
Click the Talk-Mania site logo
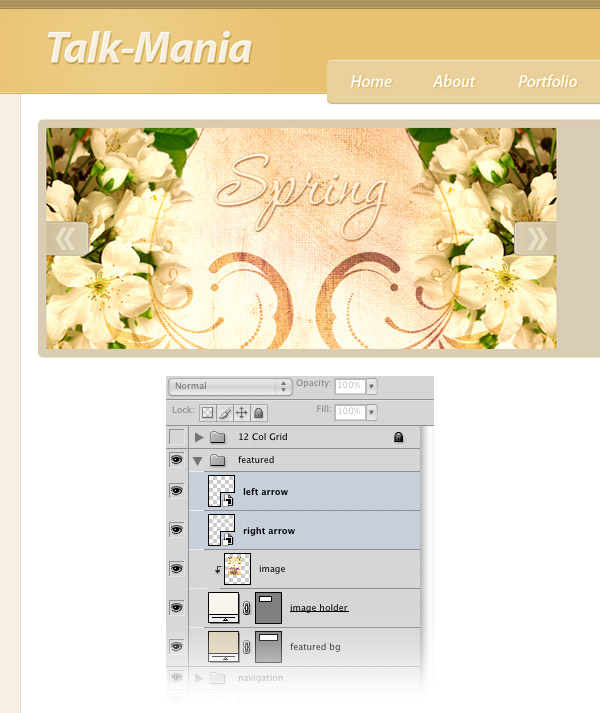pos(150,47)
